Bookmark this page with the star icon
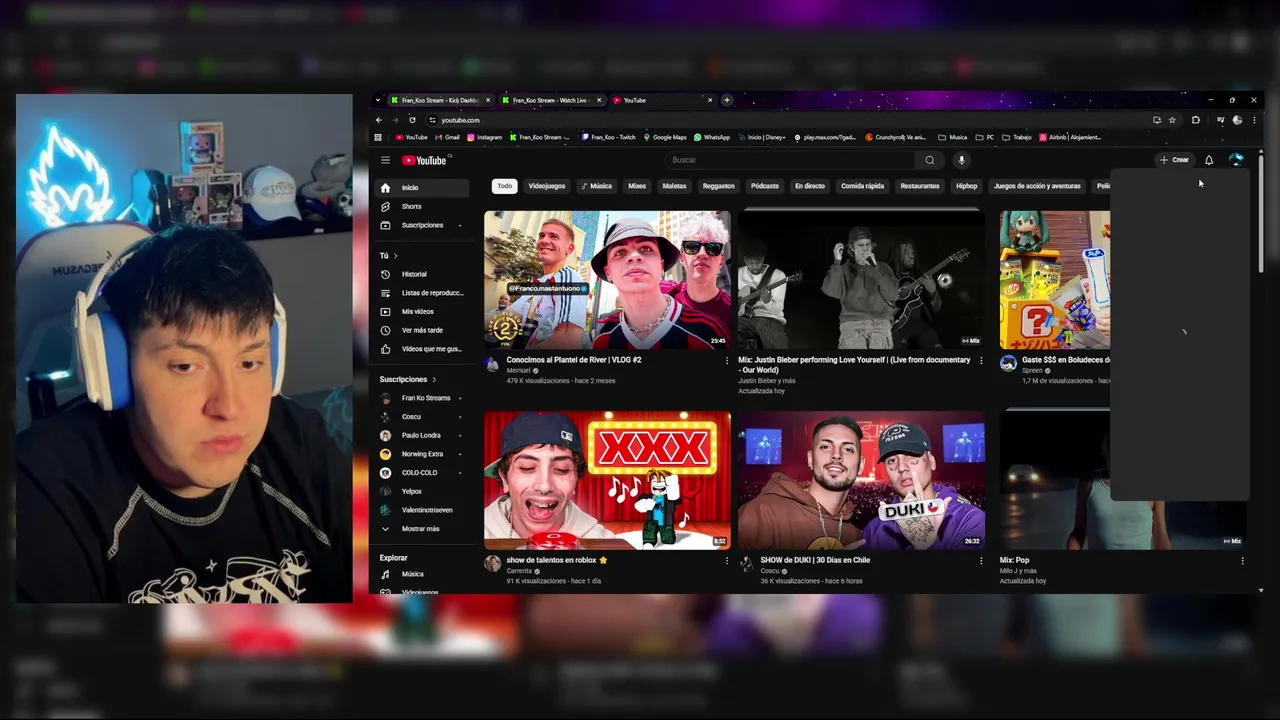1280x720 pixels. tap(1172, 120)
